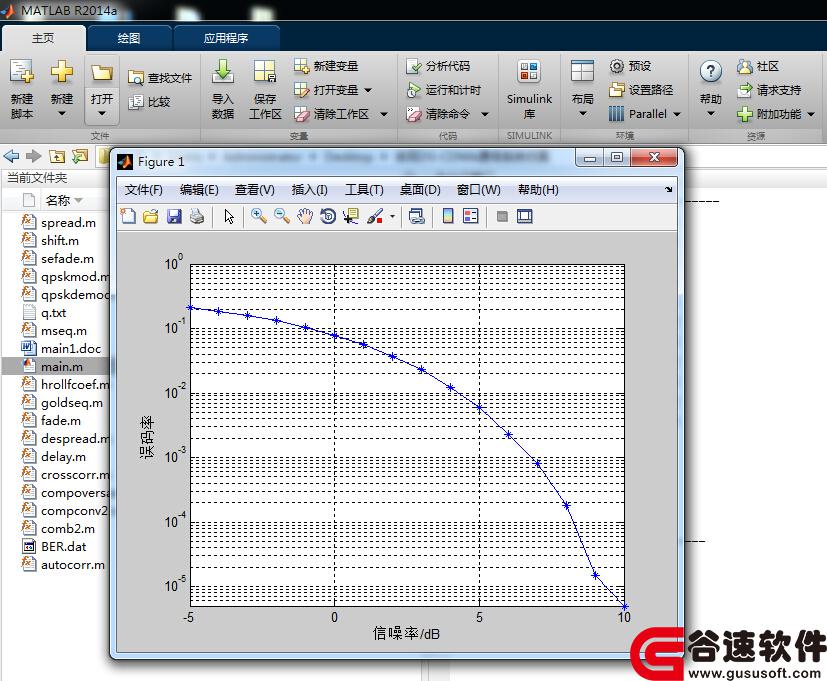The width and height of the screenshot is (827, 681).
Task: Click the Help question mark icon
Action: pos(710,71)
